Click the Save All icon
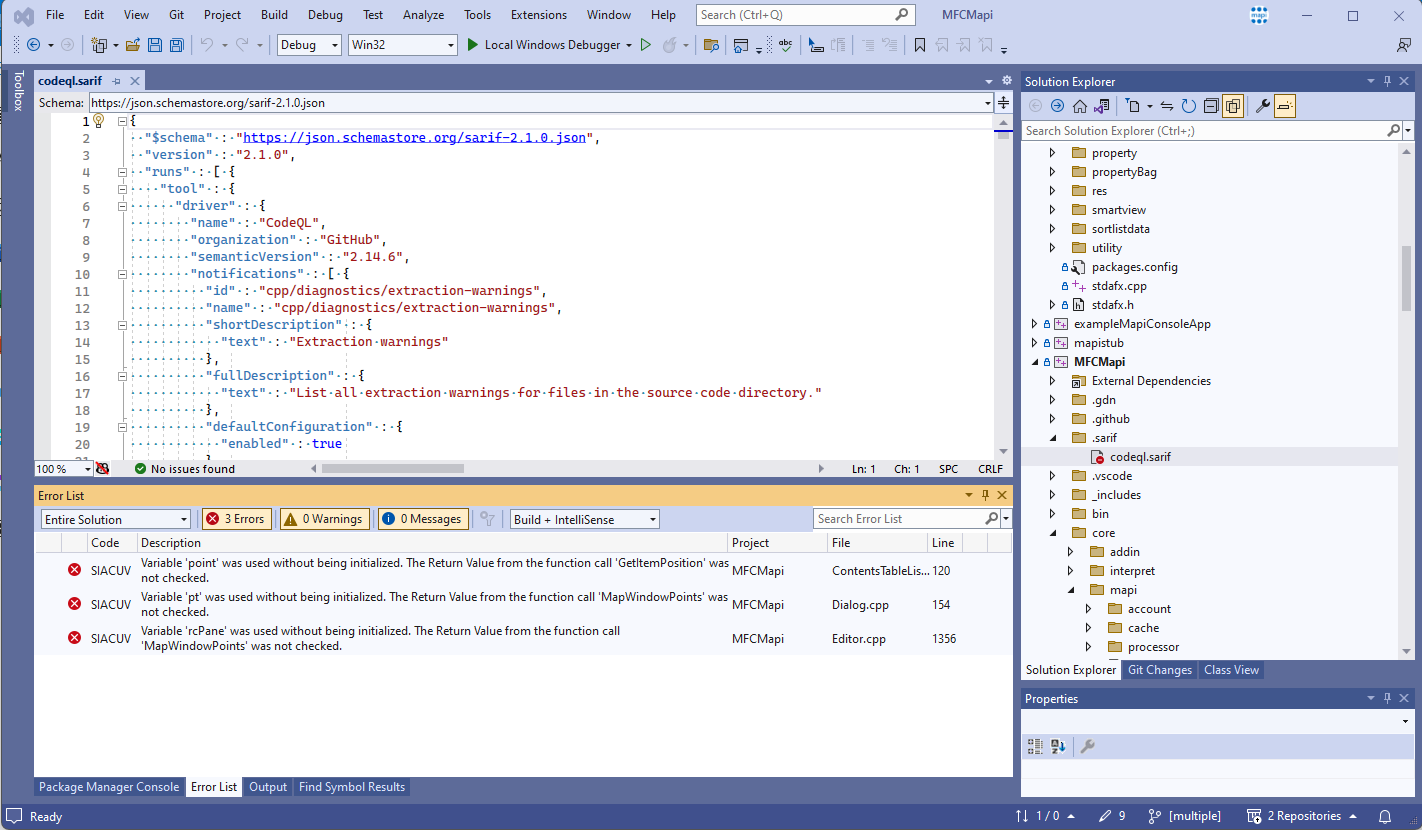Viewport: 1422px width, 830px height. pos(176,45)
